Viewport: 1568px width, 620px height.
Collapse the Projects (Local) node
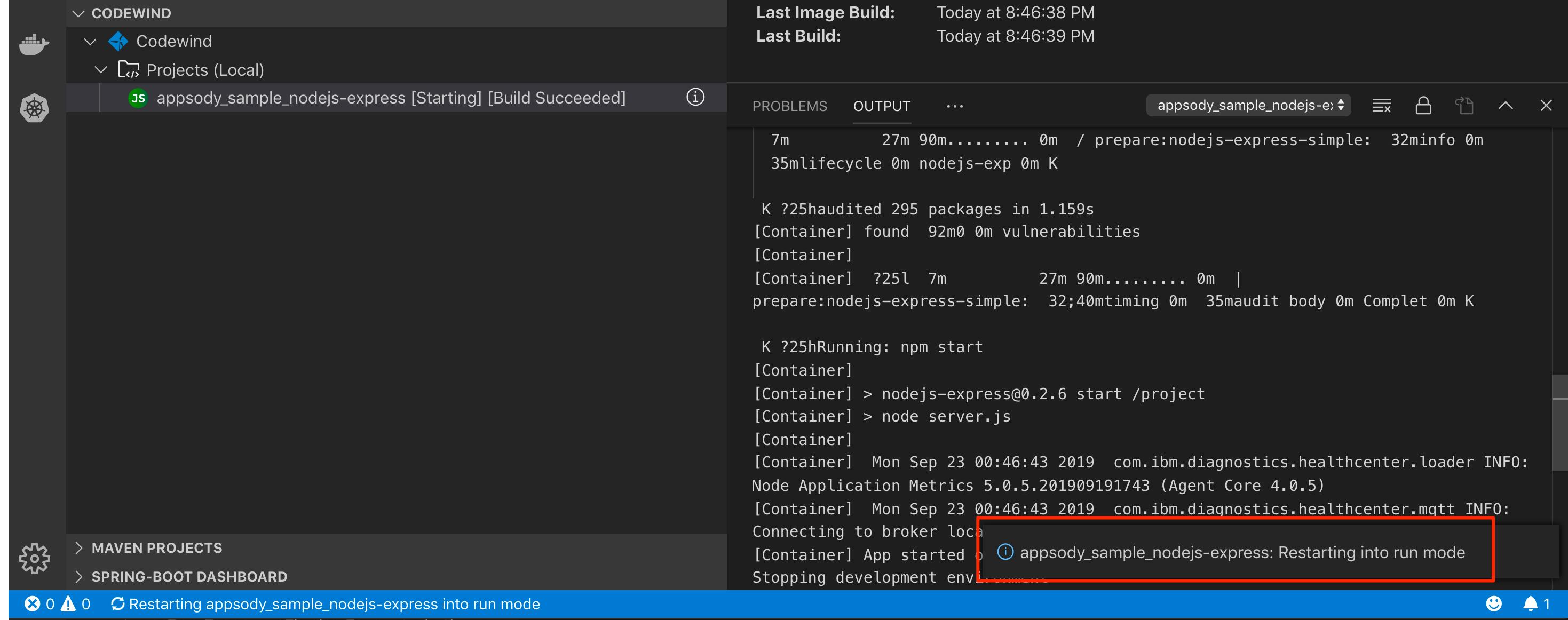[101, 69]
